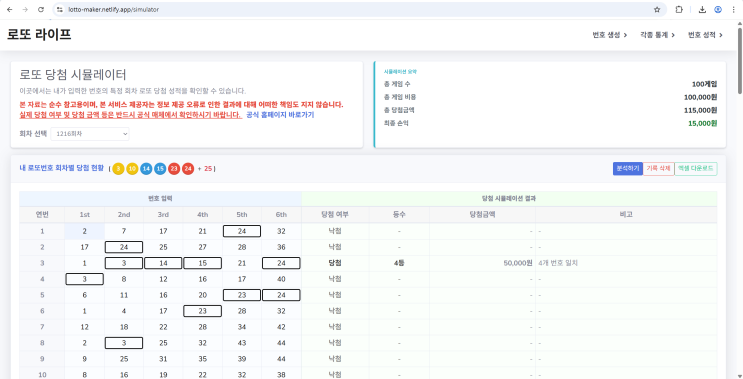The height and width of the screenshot is (379, 743).
Task: Click the outlined 3 cell in row 4
Action: coord(84,279)
